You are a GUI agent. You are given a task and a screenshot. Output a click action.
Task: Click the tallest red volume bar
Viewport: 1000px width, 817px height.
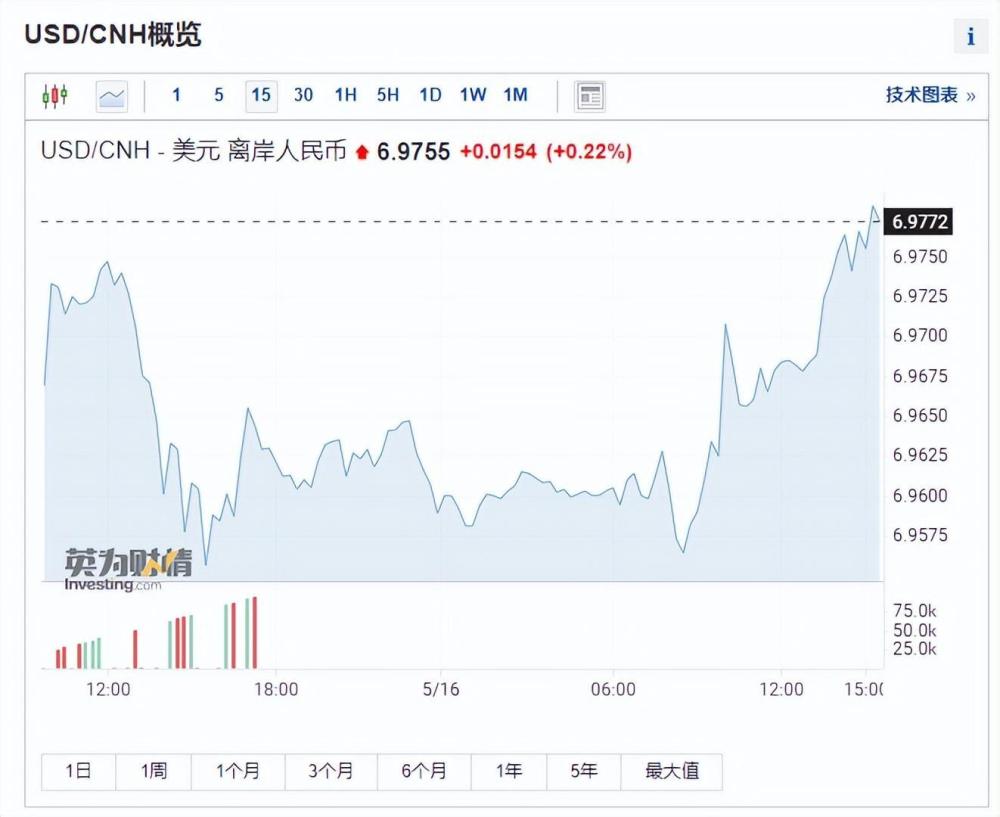pos(254,633)
